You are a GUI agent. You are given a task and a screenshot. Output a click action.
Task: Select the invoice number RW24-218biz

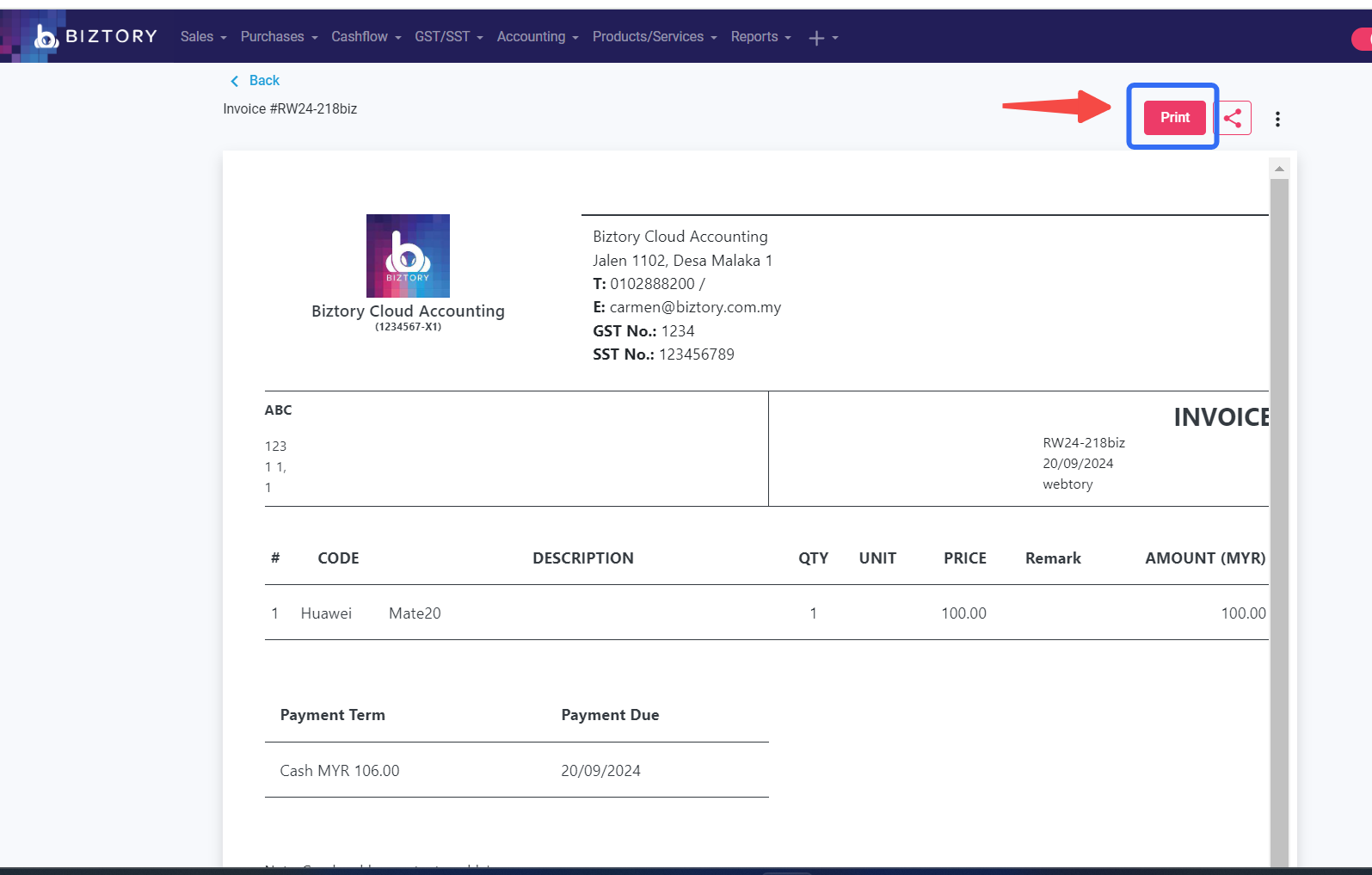coord(1084,442)
